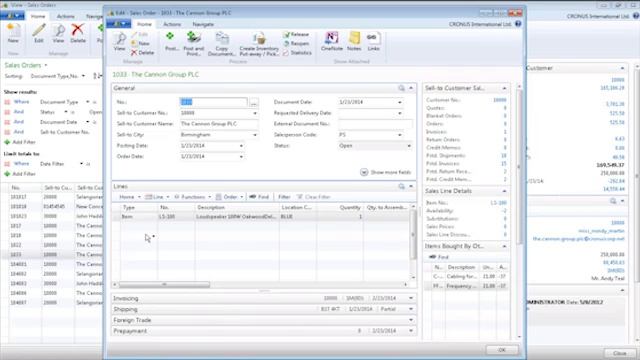Open Line menu in Lines toolbar
The height and width of the screenshot is (360, 640).
(x=157, y=197)
